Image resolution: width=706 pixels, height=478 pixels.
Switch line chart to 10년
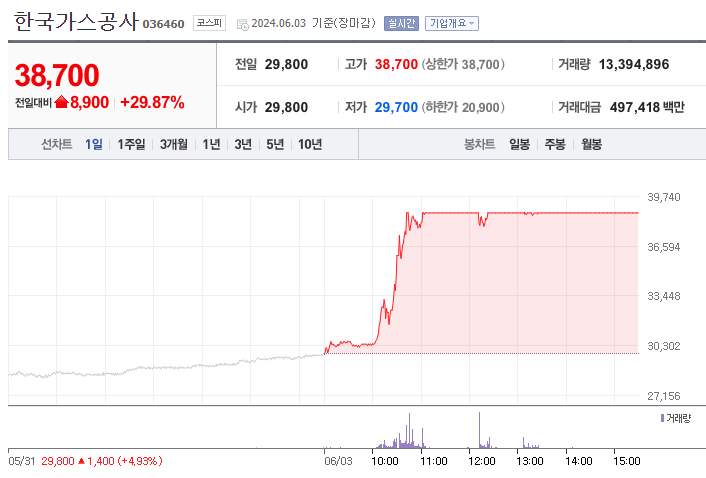click(310, 144)
